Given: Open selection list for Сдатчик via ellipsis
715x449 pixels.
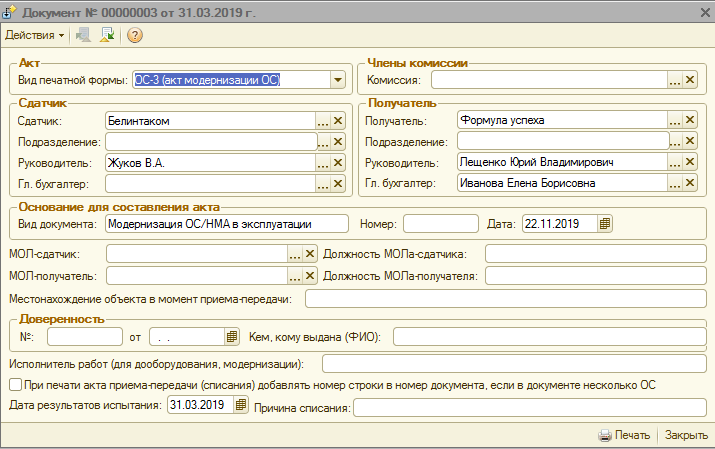Looking at the screenshot, I should point(323,121).
